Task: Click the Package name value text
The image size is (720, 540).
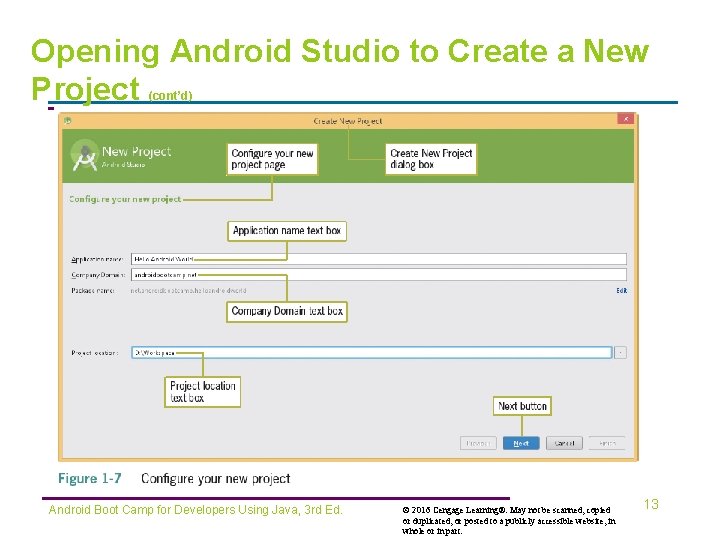Action: (x=188, y=291)
